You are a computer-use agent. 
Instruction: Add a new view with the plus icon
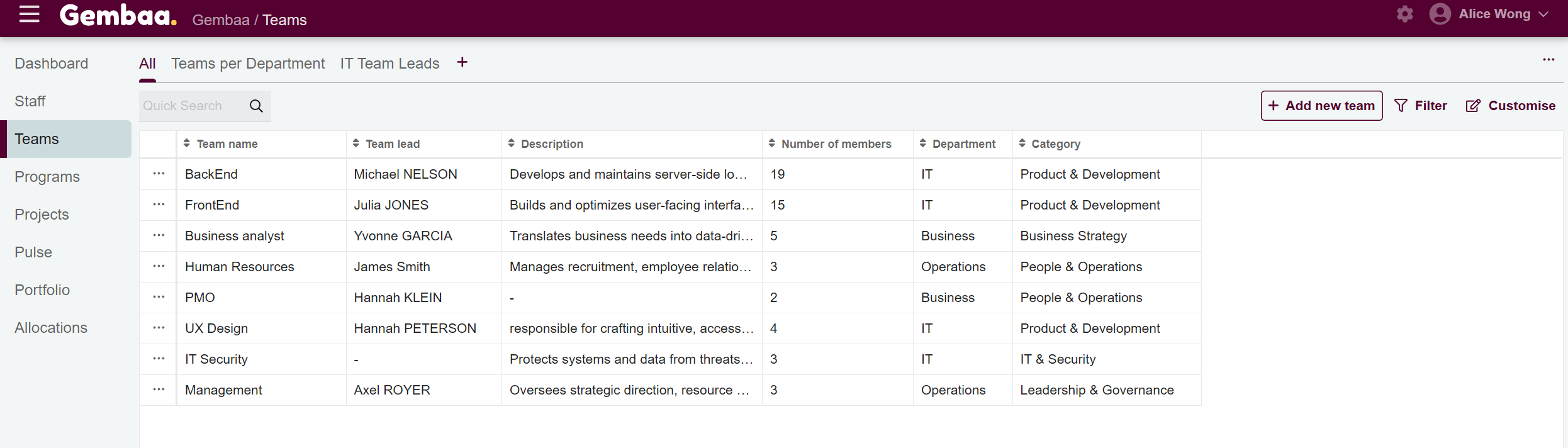[462, 62]
